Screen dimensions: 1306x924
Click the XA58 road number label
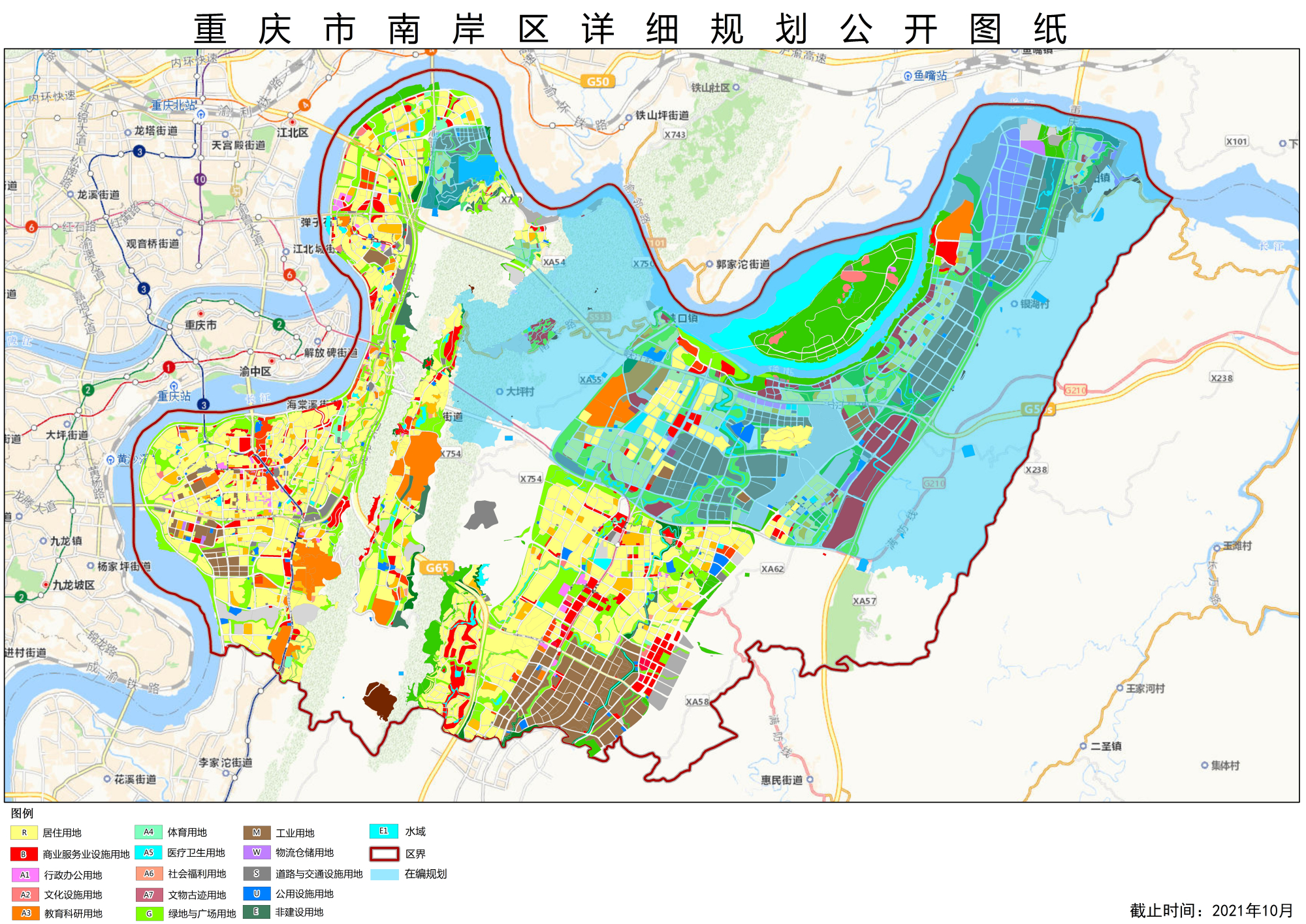(x=697, y=702)
